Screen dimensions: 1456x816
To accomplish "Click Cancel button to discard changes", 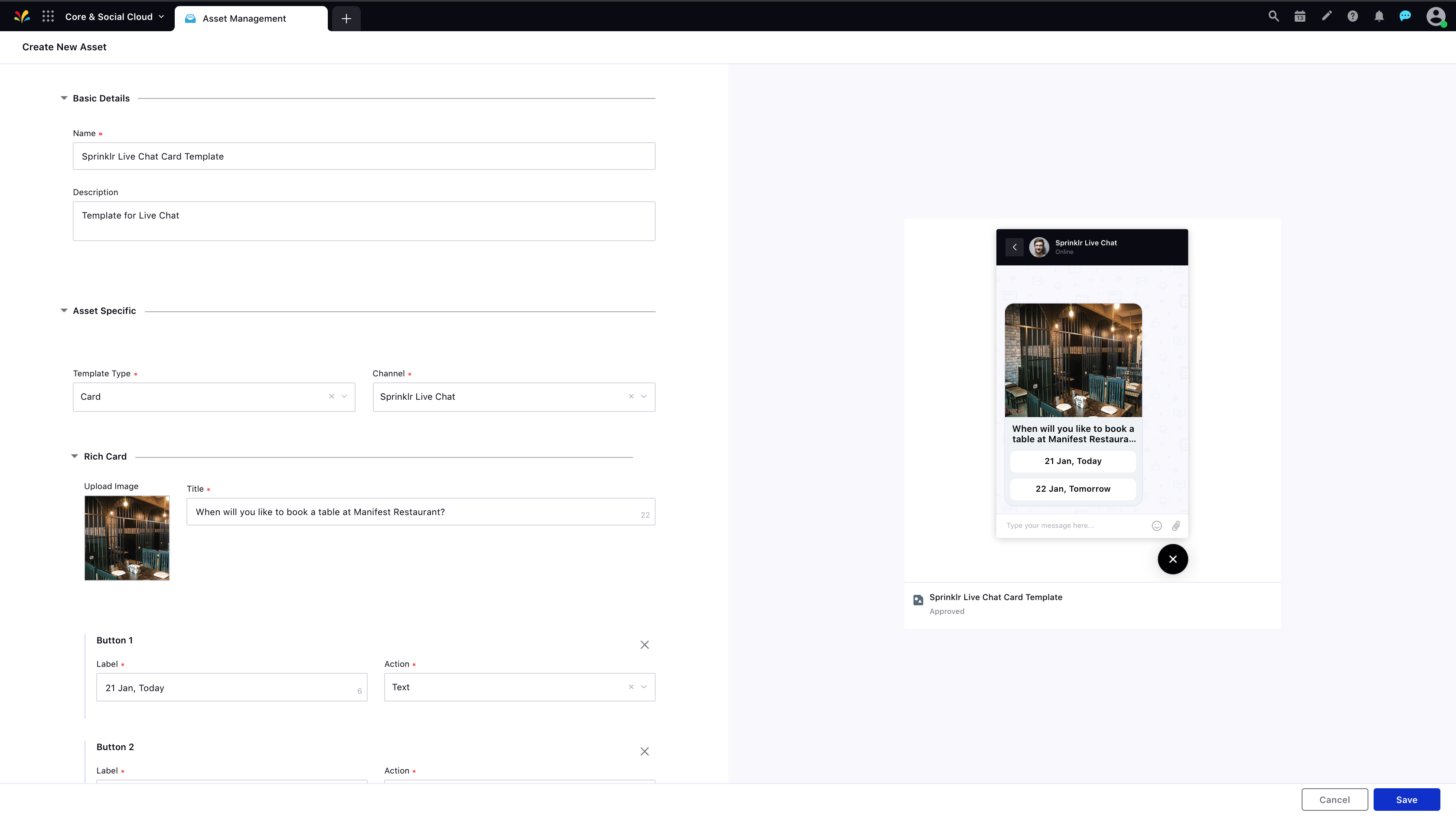I will [x=1335, y=799].
